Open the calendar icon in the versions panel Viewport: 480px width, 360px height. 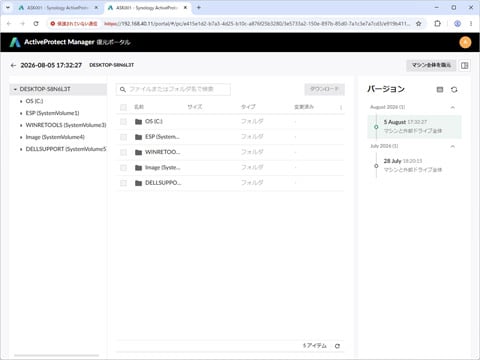[x=440, y=89]
